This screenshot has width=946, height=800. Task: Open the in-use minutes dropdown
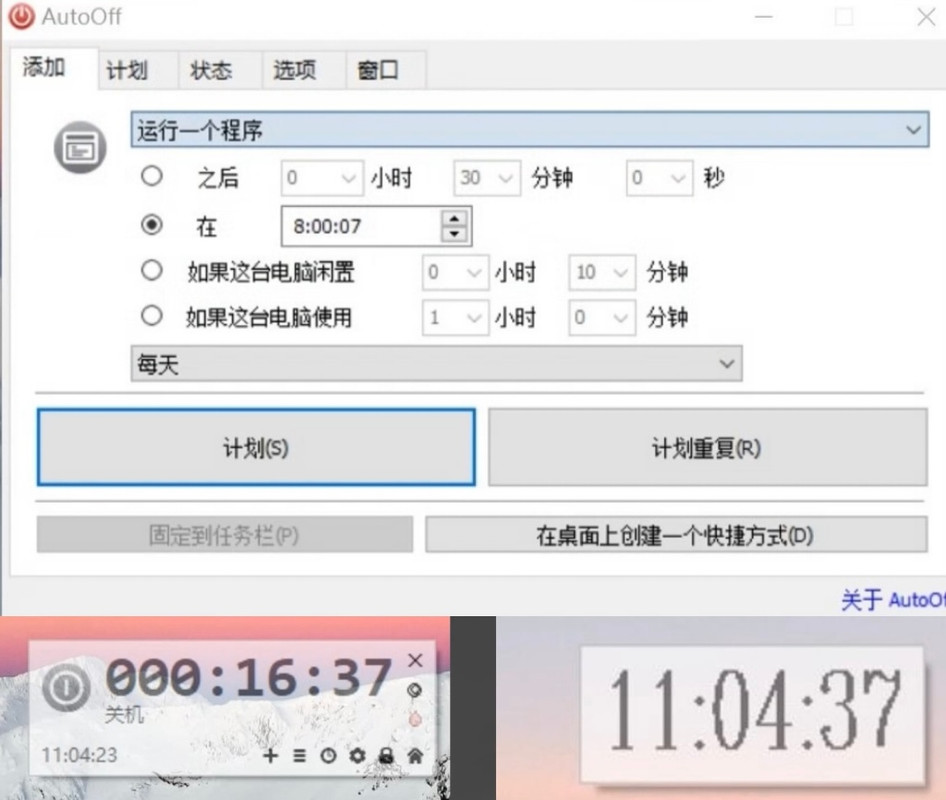[x=602, y=317]
